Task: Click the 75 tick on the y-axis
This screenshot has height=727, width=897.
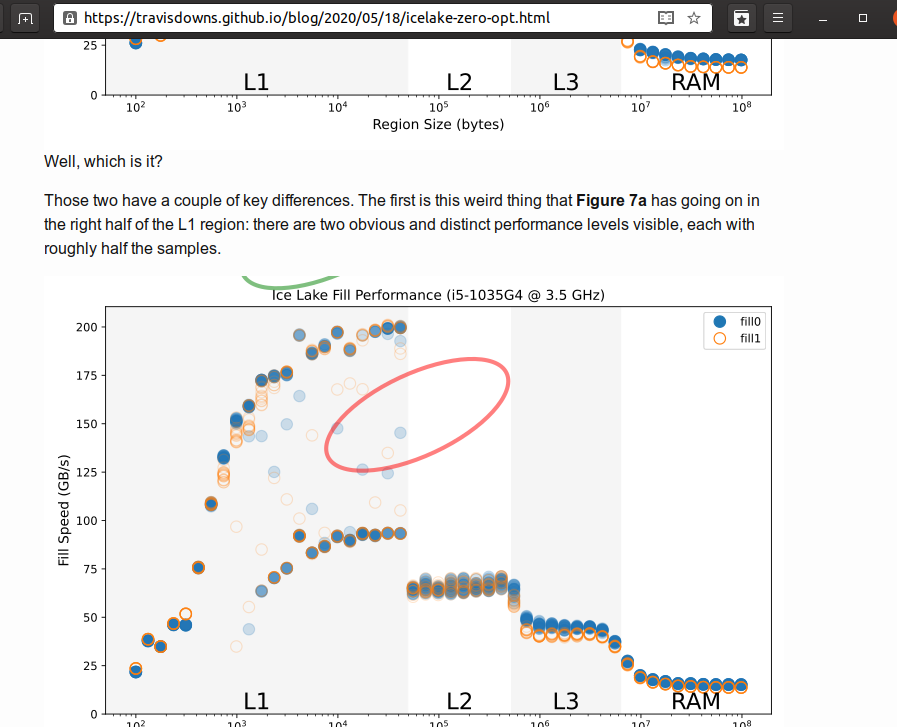Action: 90,569
